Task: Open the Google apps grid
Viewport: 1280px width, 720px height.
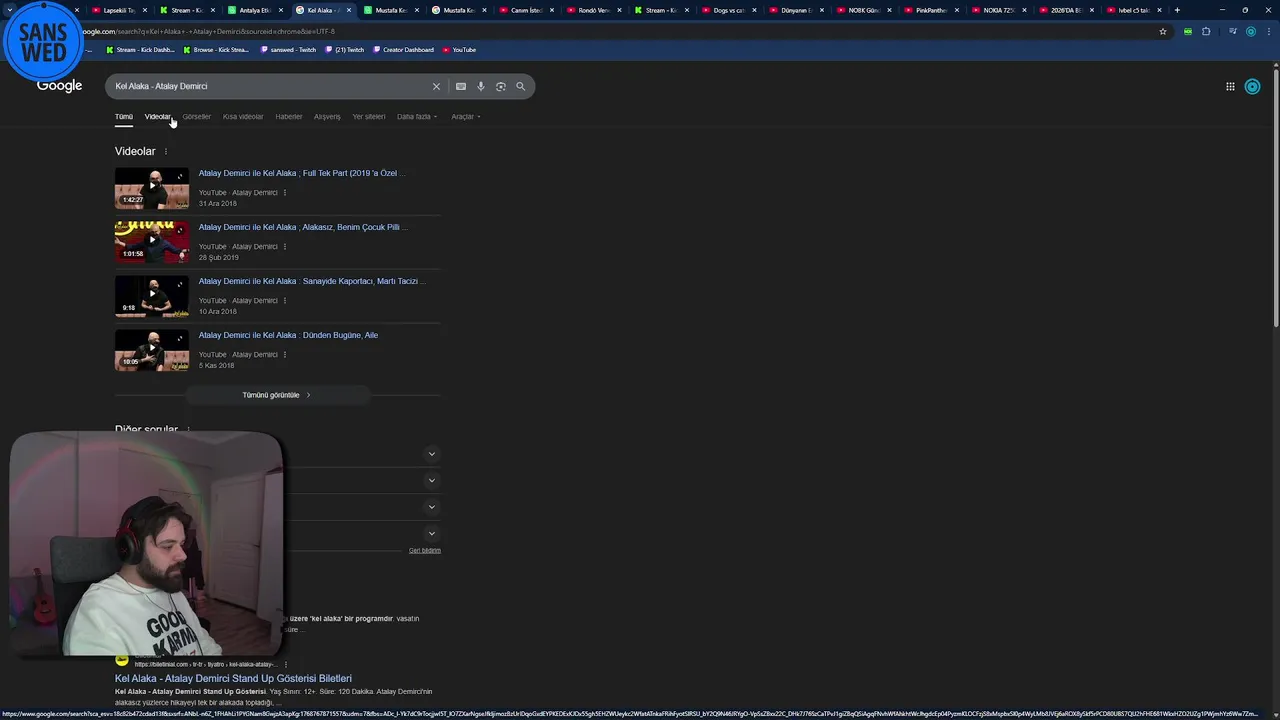Action: click(x=1230, y=86)
